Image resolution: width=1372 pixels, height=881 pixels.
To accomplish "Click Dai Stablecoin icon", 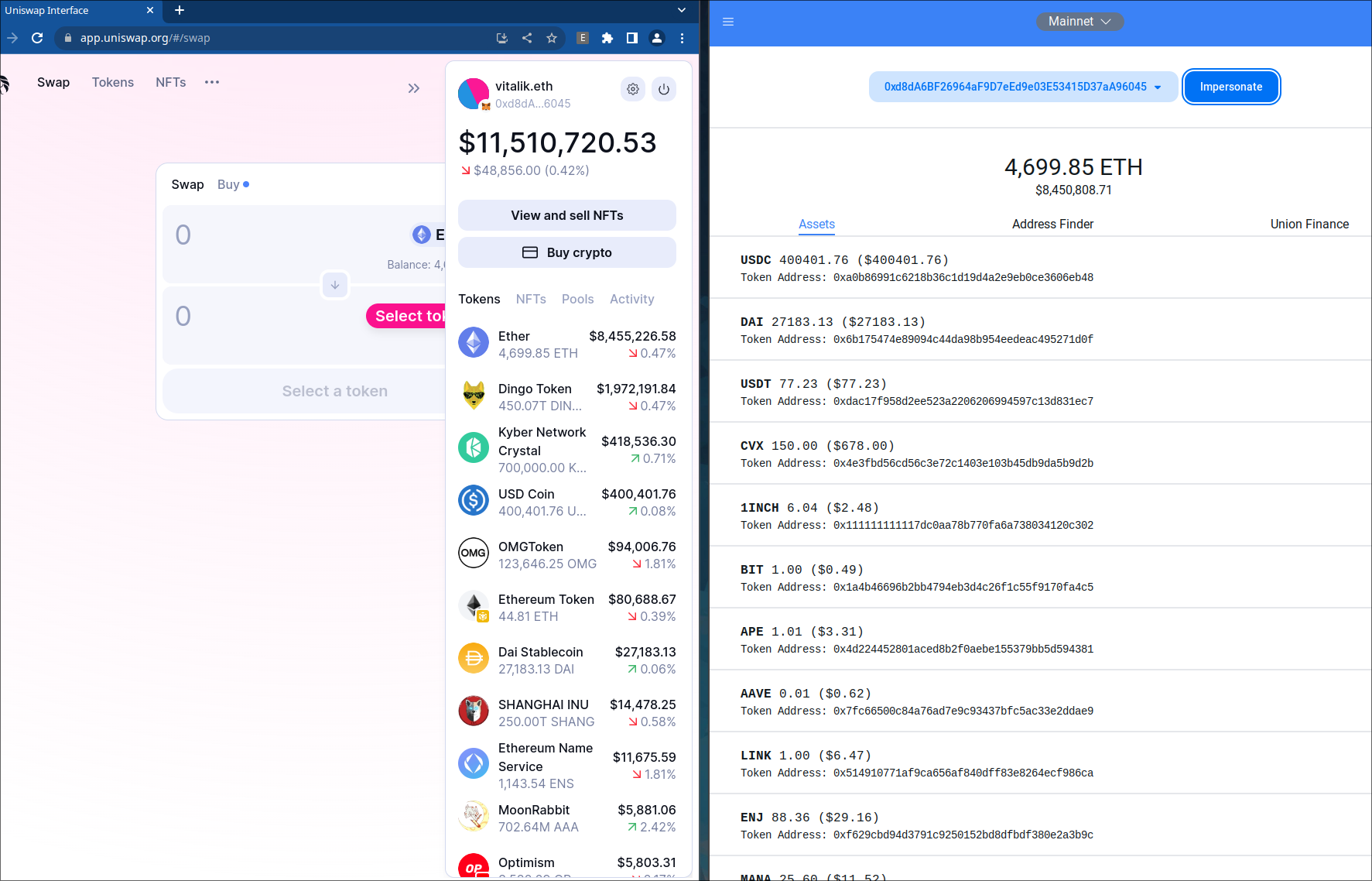I will click(474, 658).
